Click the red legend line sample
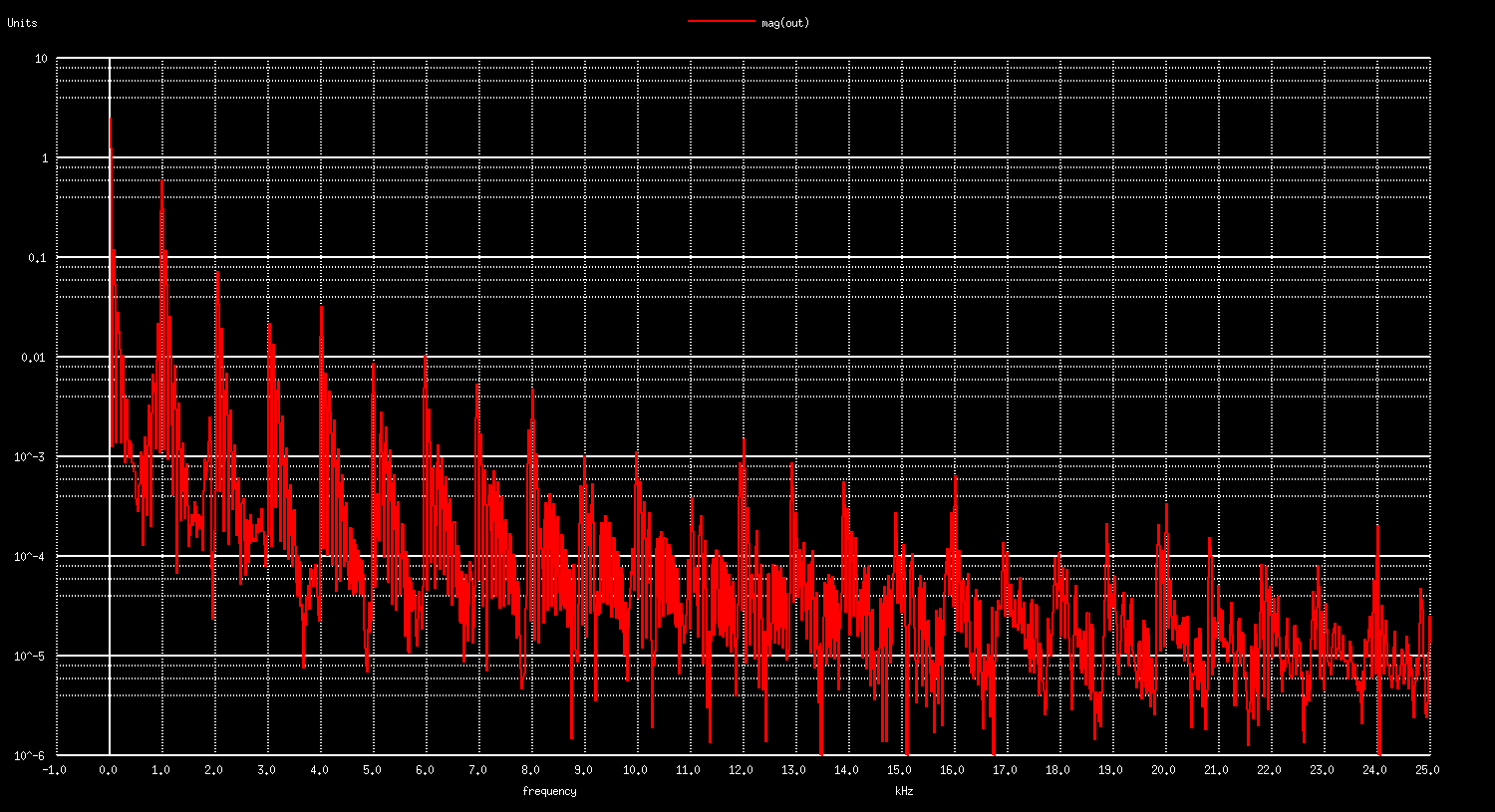This screenshot has width=1495, height=812. [x=721, y=21]
